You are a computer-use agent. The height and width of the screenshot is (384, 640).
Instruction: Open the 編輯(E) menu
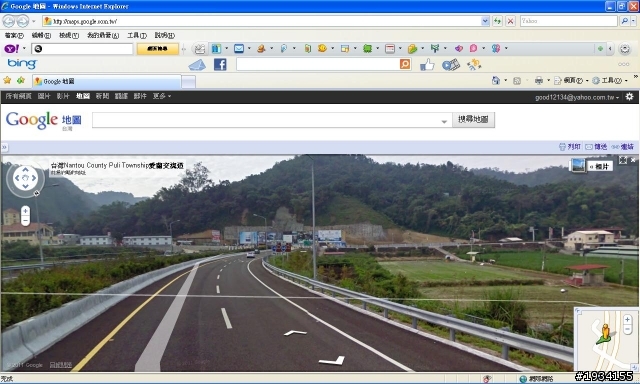pos(41,36)
